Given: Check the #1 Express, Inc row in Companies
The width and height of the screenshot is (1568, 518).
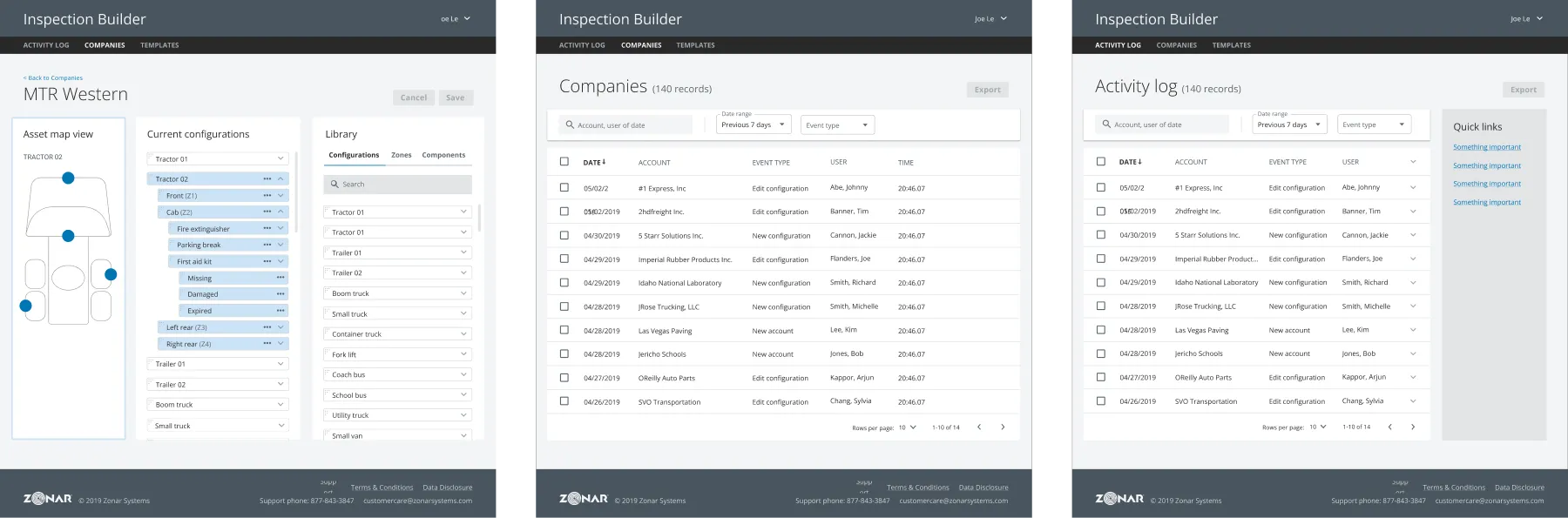Looking at the screenshot, I should [x=564, y=187].
